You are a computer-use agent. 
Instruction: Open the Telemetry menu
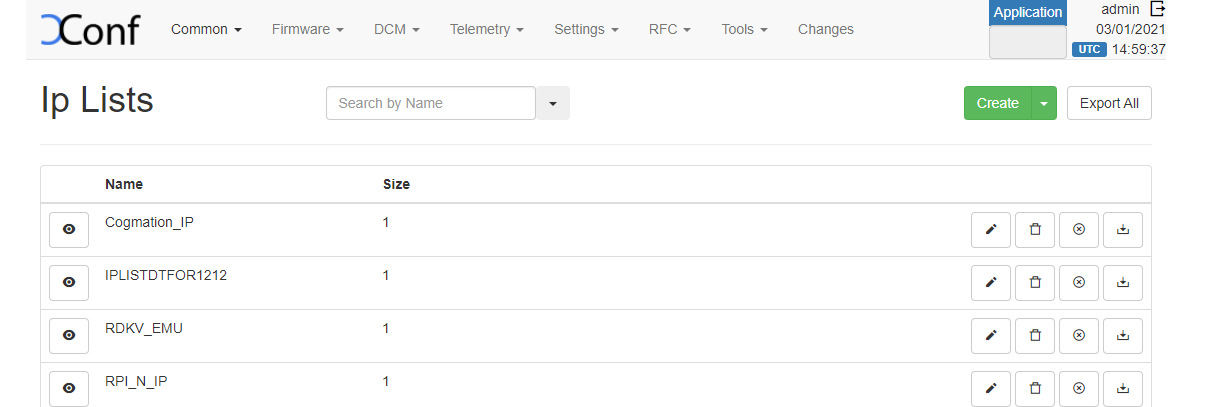(486, 29)
